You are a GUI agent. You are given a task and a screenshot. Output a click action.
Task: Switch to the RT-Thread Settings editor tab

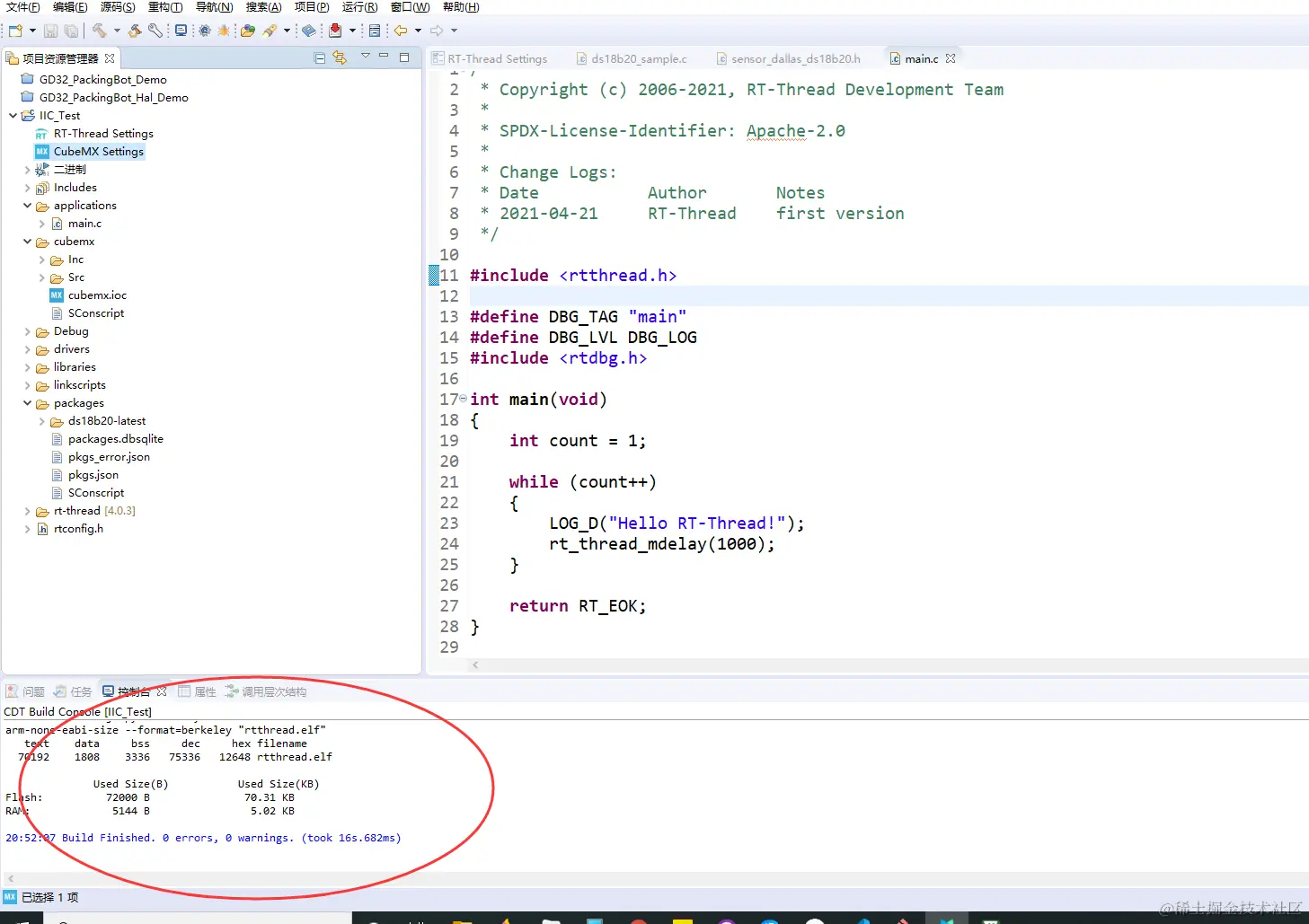[491, 59]
